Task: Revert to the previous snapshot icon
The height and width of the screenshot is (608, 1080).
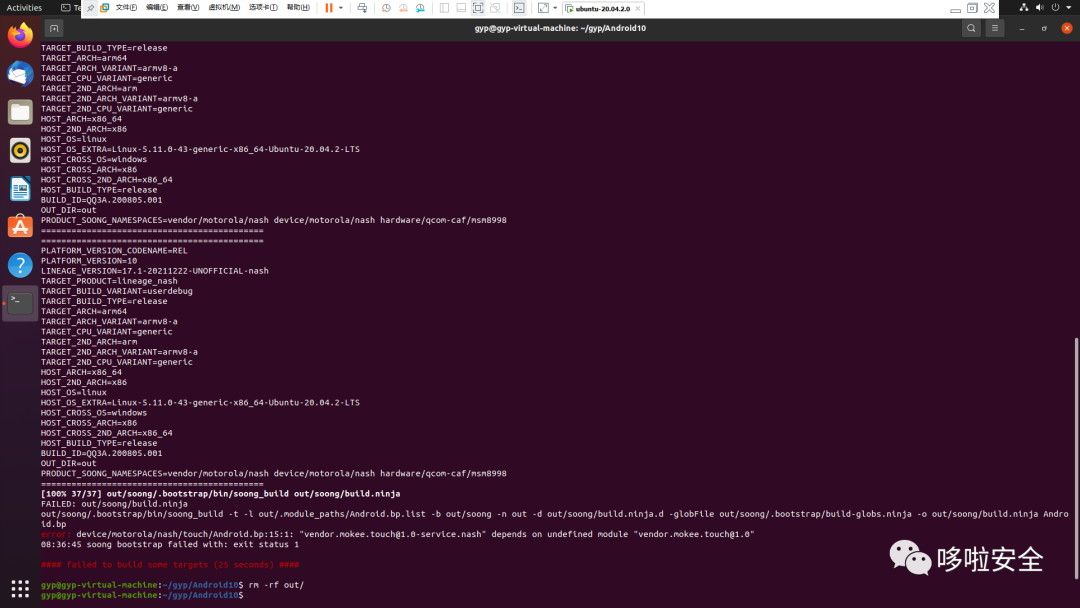Action: (x=404, y=8)
